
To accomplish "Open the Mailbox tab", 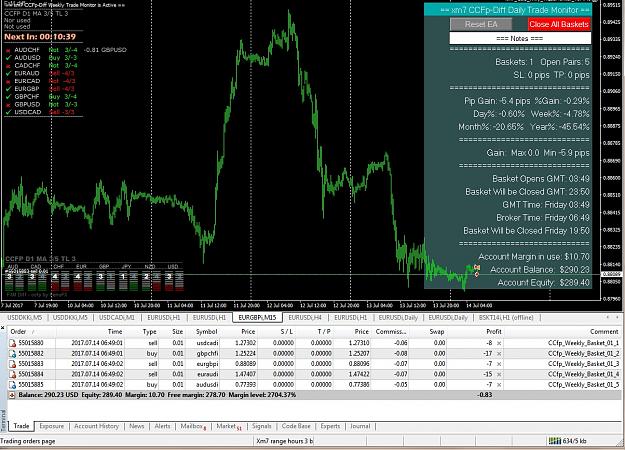I will pos(193,426).
